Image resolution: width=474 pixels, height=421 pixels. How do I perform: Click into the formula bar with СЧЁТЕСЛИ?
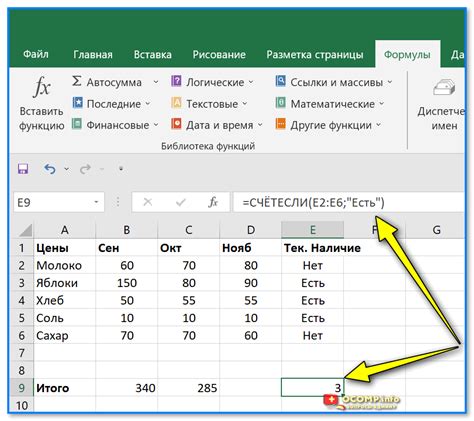[x=348, y=202]
